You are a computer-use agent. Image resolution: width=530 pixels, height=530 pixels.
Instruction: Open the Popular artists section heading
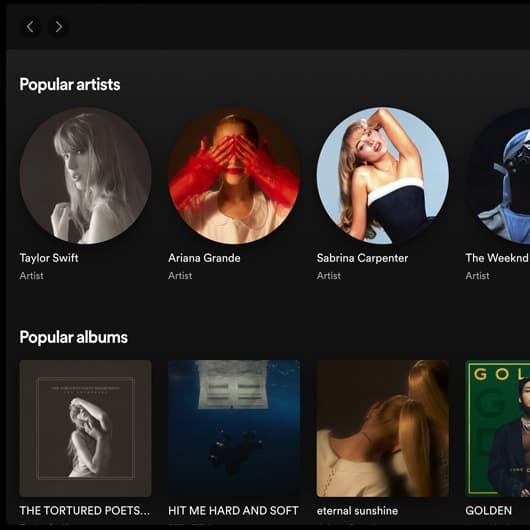(70, 85)
